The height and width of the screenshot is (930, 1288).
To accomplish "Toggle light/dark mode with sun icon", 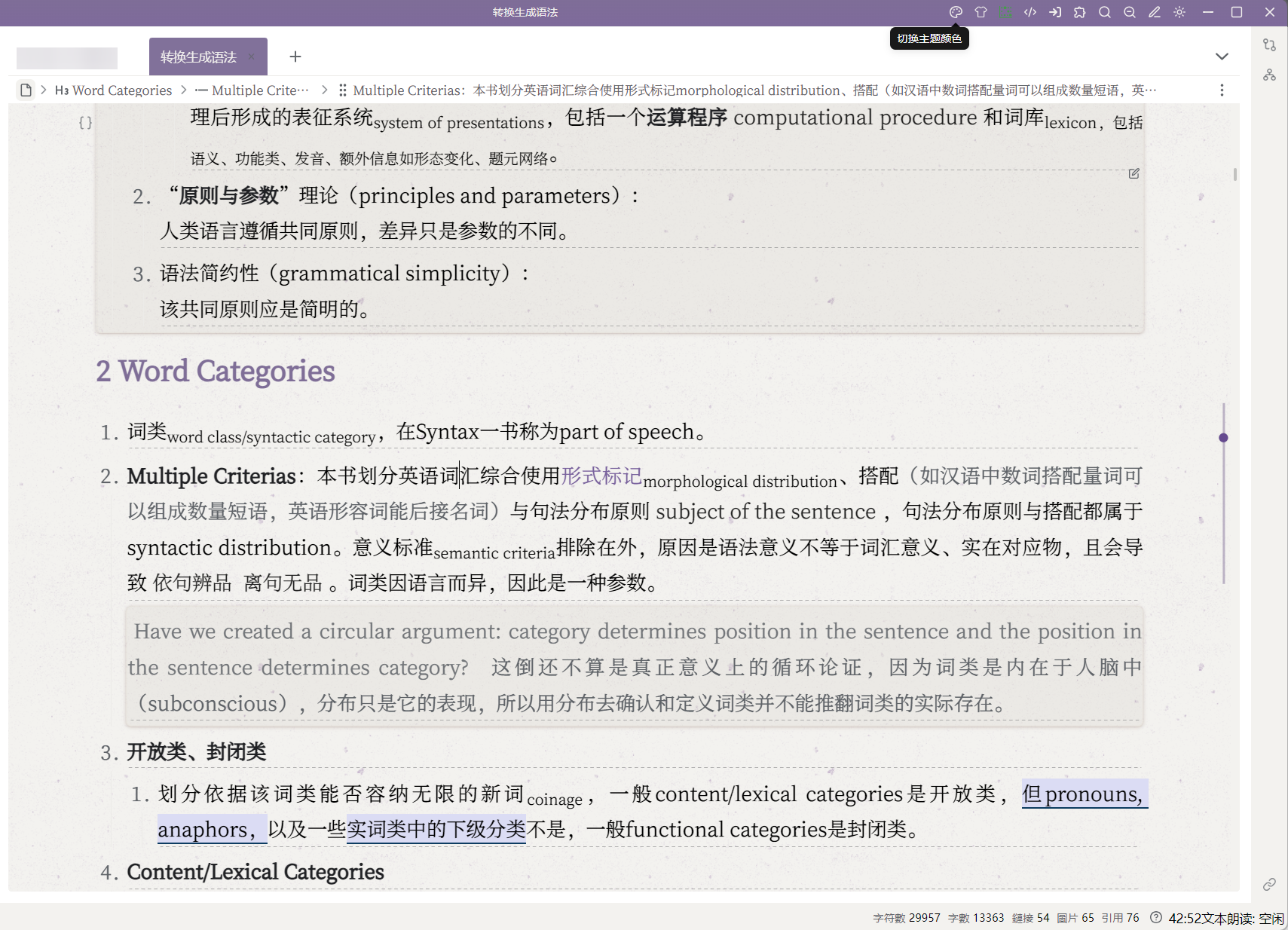I will tap(1179, 12).
